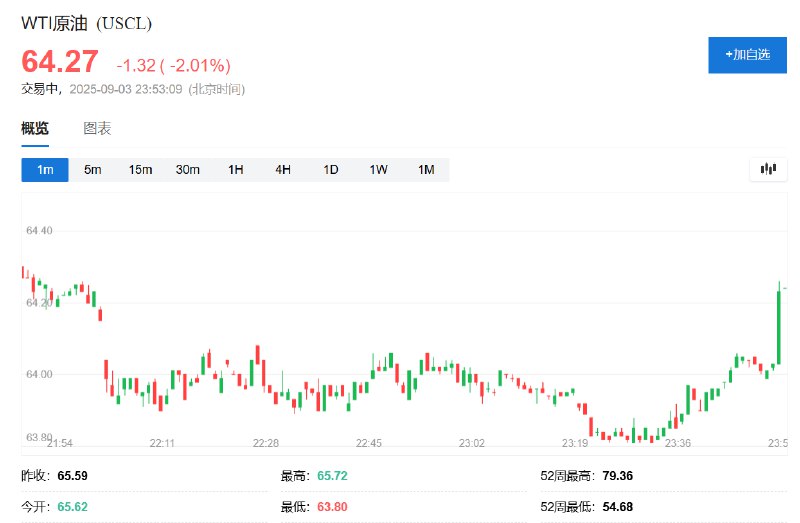The image size is (800, 523).
Task: Switch to the 概览 overview tab
Action: 35,128
